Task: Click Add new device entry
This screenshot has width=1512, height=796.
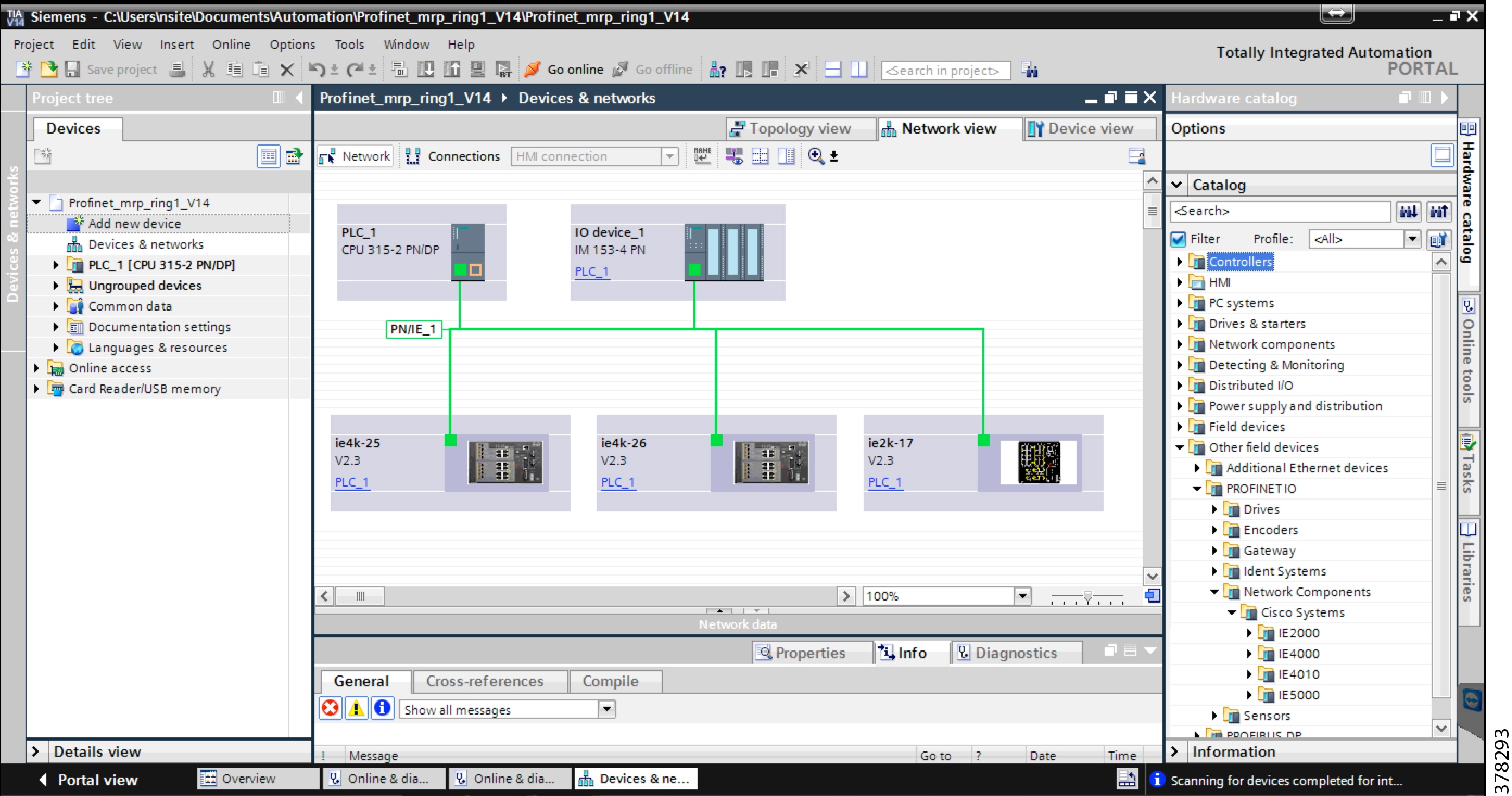Action: point(135,224)
